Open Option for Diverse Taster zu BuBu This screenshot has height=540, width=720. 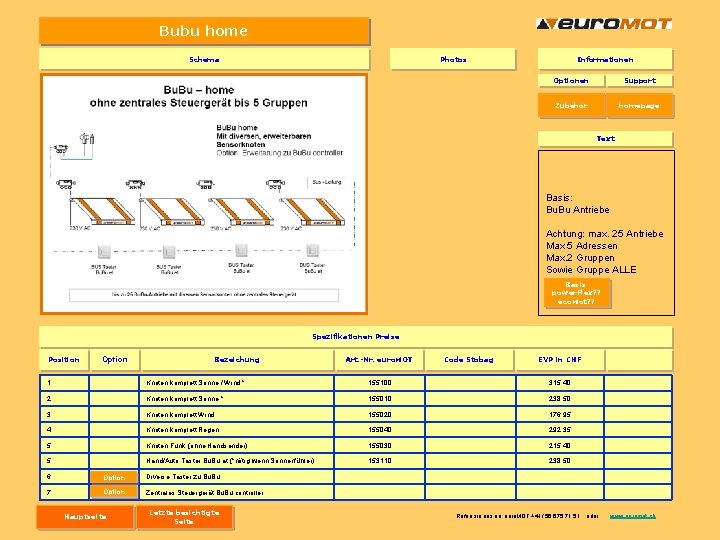[x=114, y=477]
